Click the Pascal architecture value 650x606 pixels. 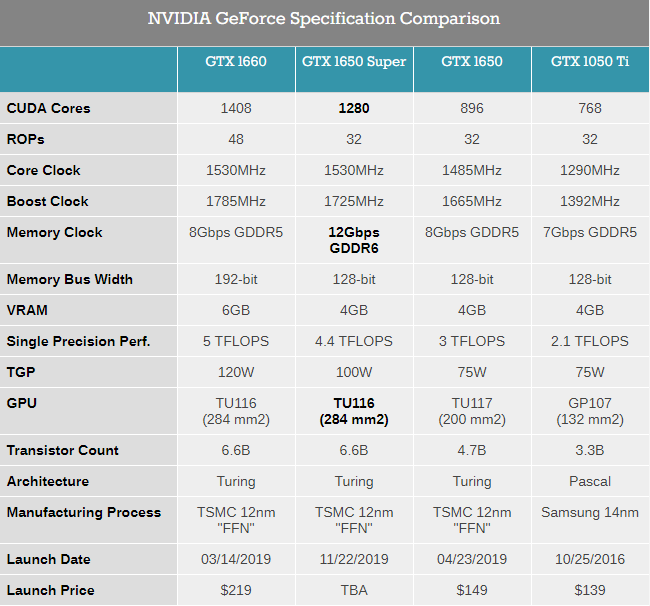pyautogui.click(x=590, y=481)
